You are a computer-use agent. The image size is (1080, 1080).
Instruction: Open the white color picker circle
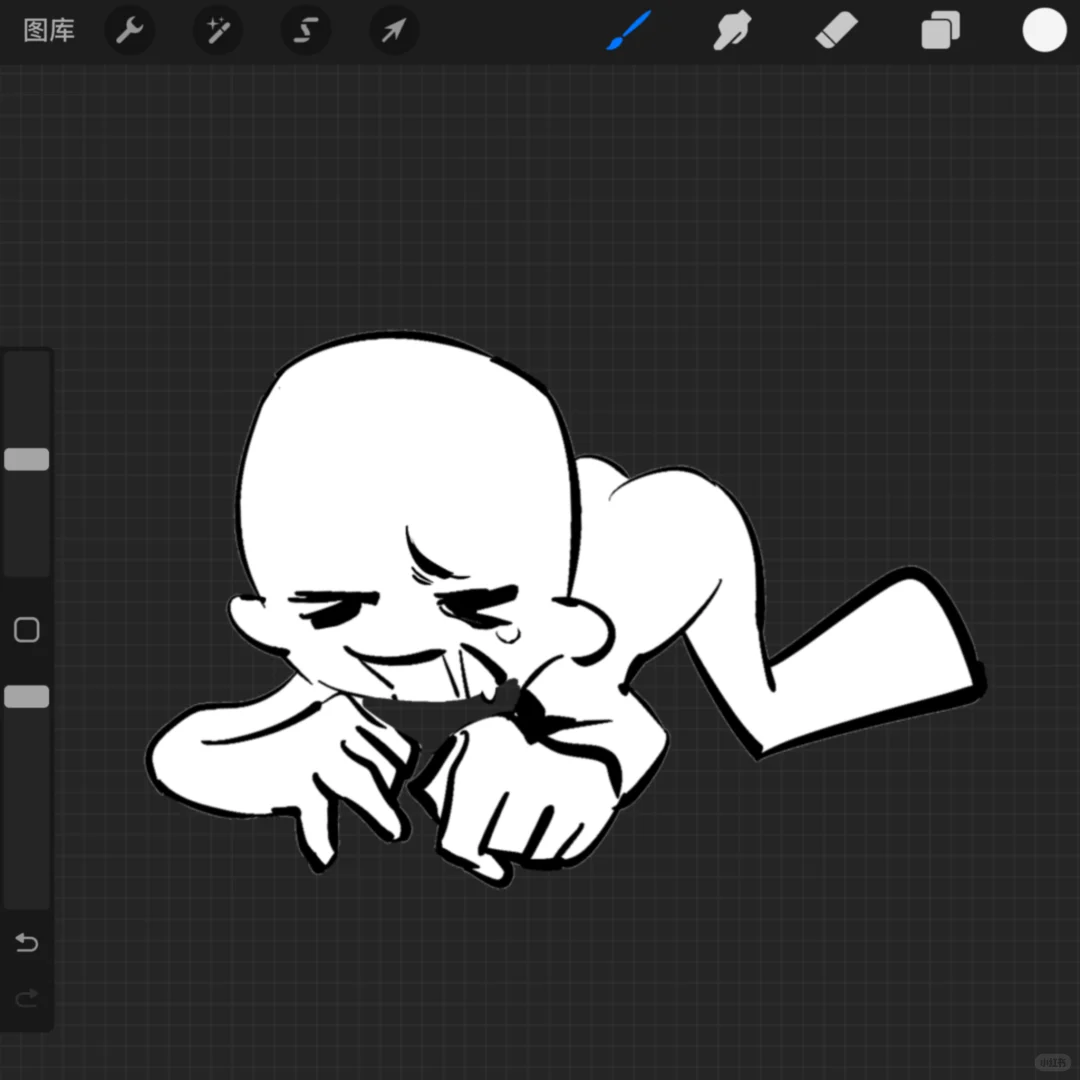coord(1044,30)
